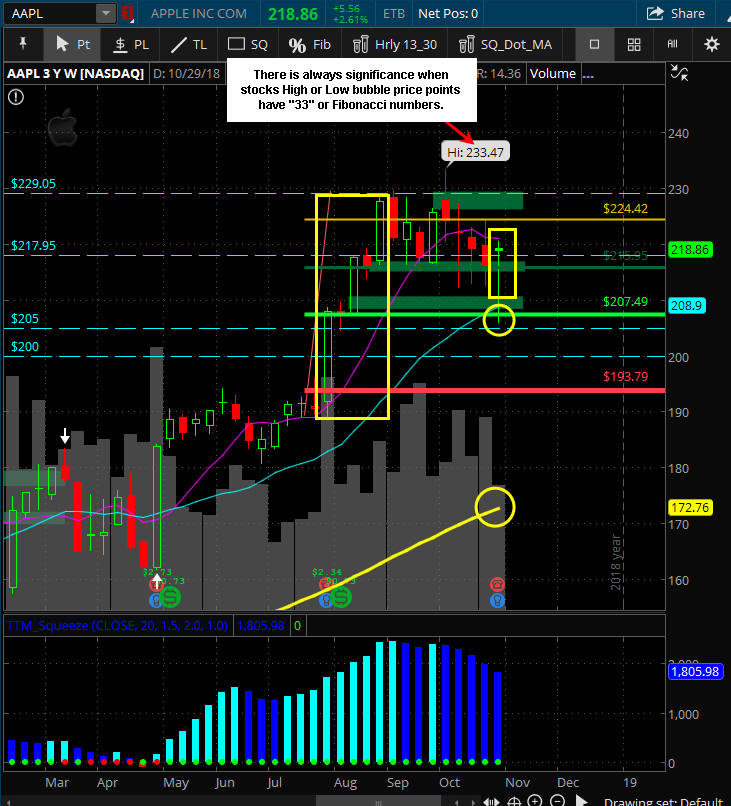The height and width of the screenshot is (806, 731).
Task: Expand the Drawing set: Default menu
Action: pyautogui.click(x=663, y=801)
